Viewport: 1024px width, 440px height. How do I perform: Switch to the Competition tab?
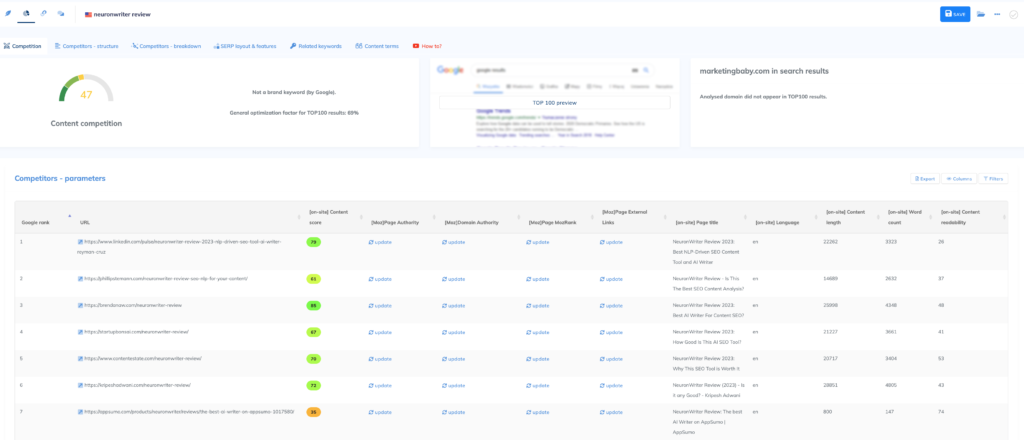pos(22,46)
